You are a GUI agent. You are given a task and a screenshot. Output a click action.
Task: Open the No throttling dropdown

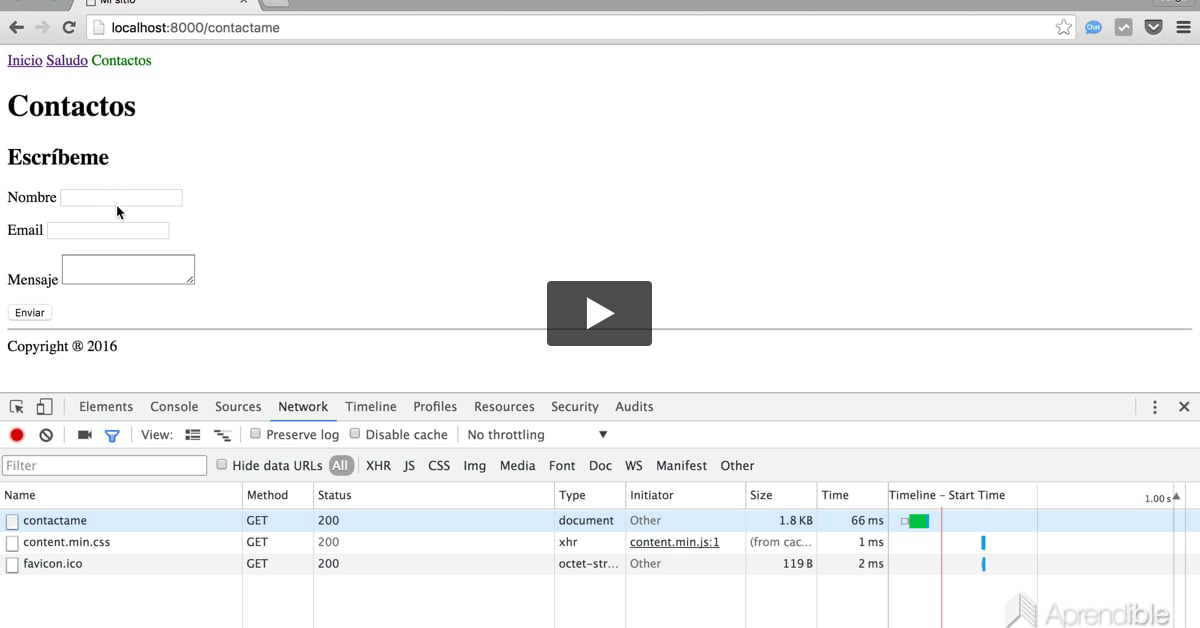(537, 435)
